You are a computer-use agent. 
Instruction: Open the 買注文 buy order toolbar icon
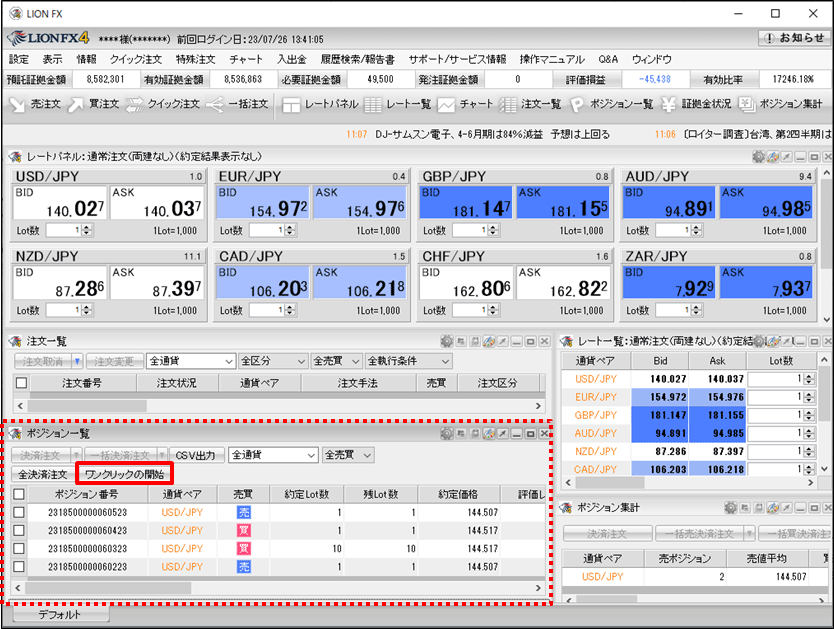click(x=93, y=104)
